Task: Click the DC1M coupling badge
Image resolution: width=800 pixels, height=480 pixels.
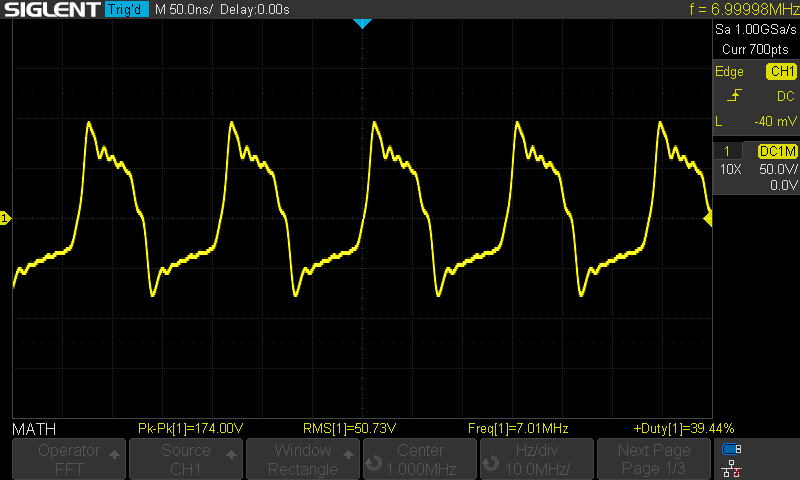Action: [x=778, y=151]
